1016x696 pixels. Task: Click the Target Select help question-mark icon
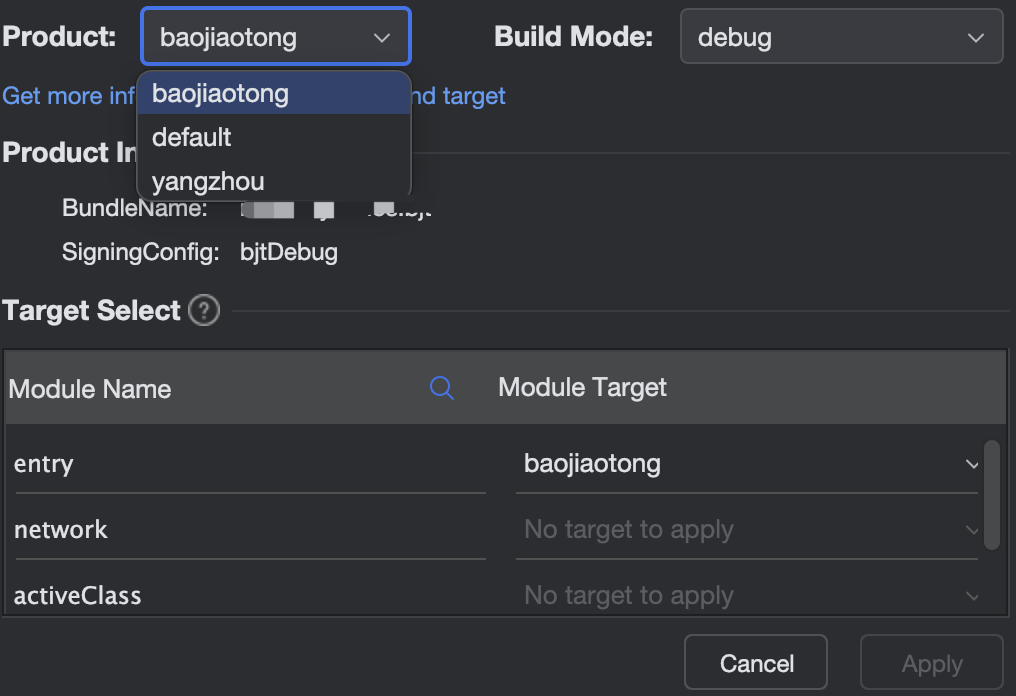click(x=204, y=311)
